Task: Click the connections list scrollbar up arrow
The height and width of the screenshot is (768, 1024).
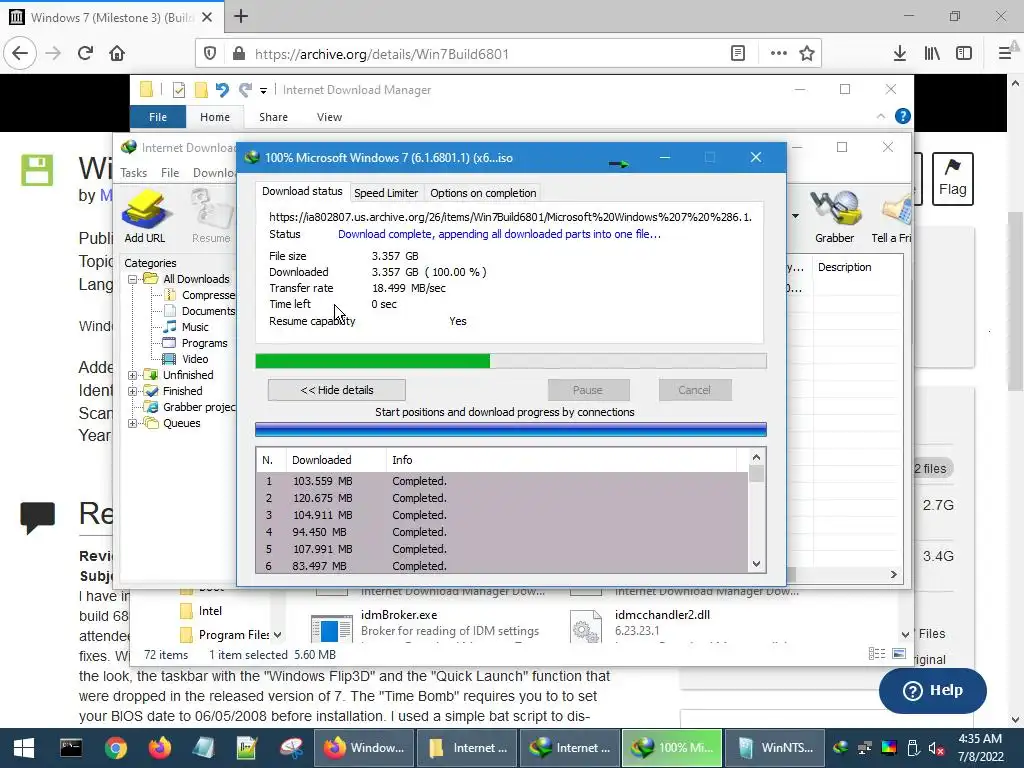Action: pos(756,457)
